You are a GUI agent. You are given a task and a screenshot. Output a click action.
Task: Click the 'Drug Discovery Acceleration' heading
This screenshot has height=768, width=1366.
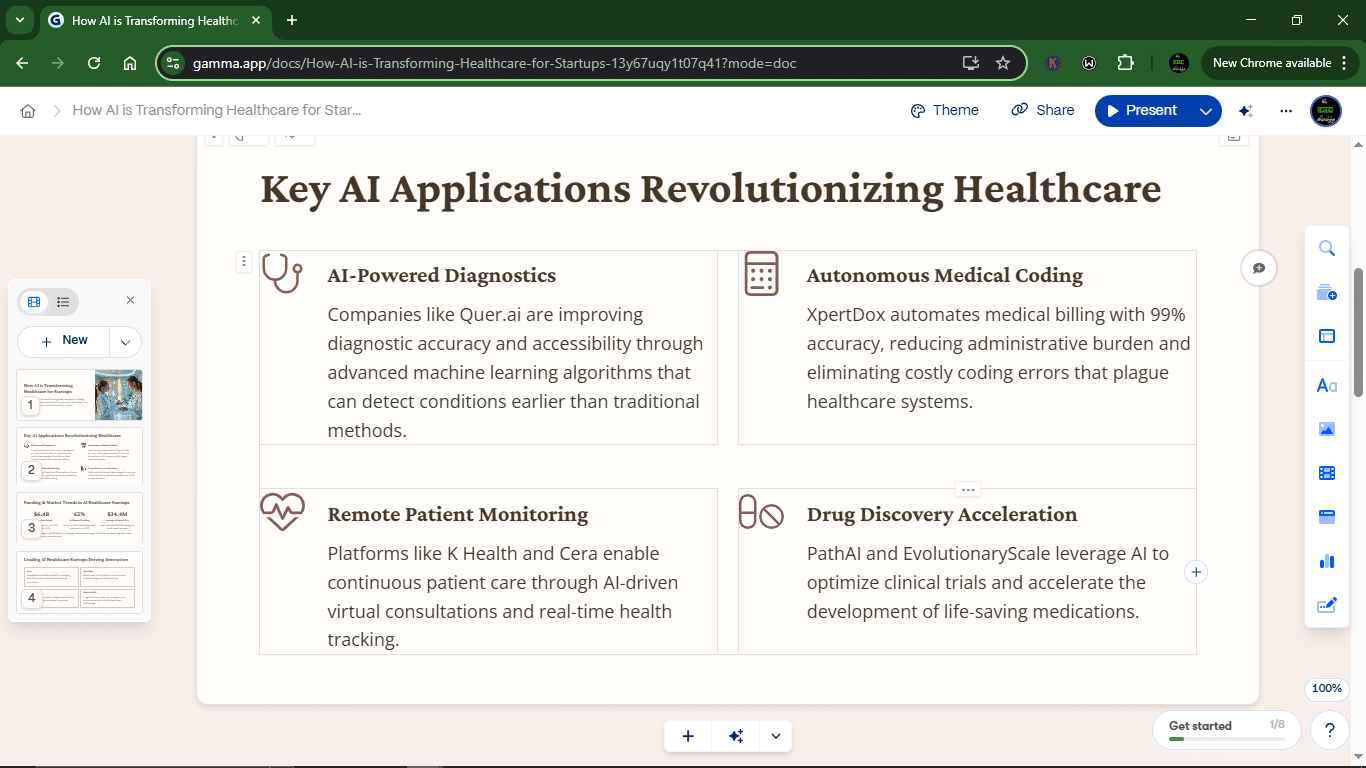[942, 515]
